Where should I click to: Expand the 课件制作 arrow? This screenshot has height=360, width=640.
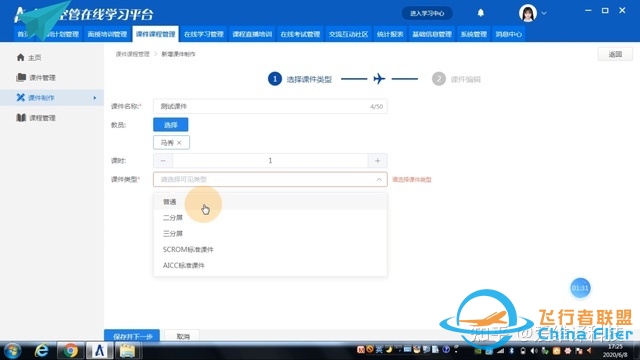point(95,98)
